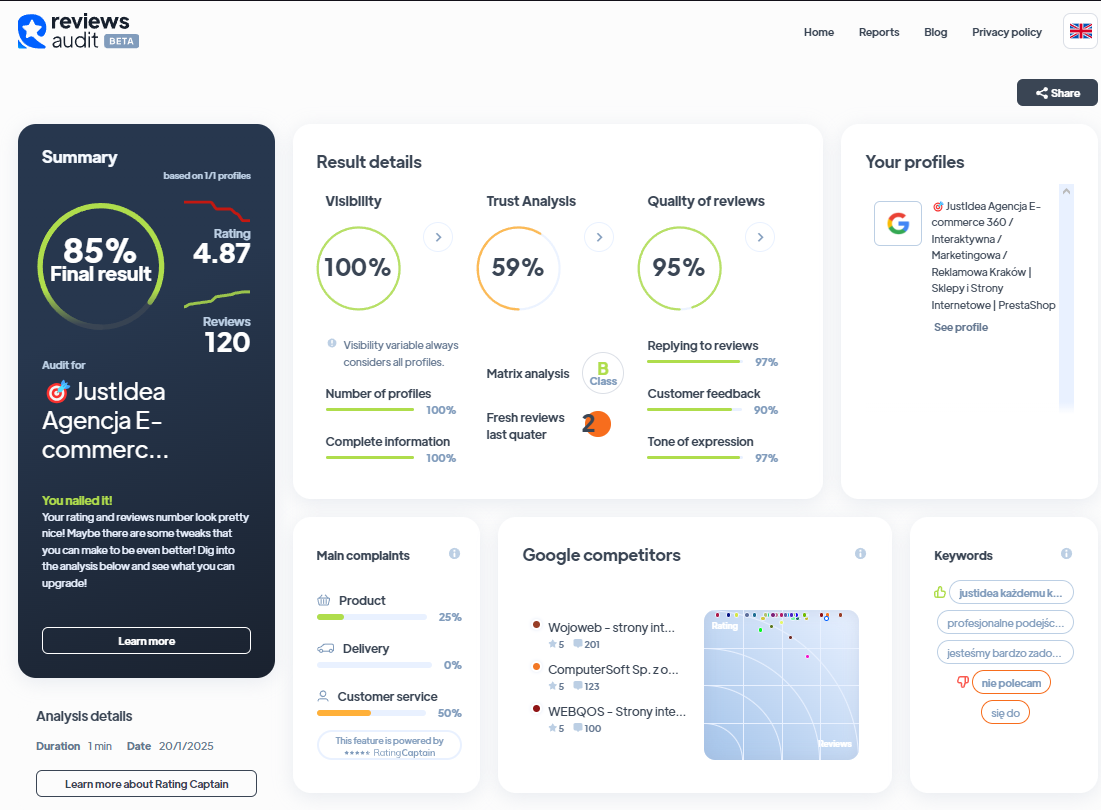Viewport: 1101px width, 810px height.
Task: Select the 'profesjonalne podejśc...' keyword
Action: pyautogui.click(x=1005, y=623)
